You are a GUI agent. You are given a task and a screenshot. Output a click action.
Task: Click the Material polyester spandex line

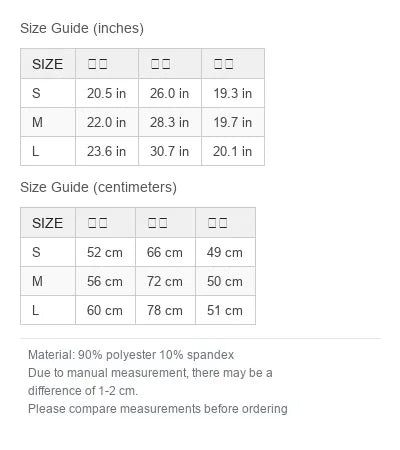[131, 355]
